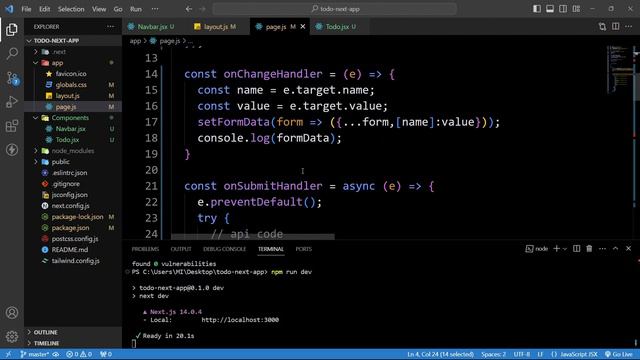The width and height of the screenshot is (640, 360).
Task: Open the Source Control view
Action: pos(12,78)
